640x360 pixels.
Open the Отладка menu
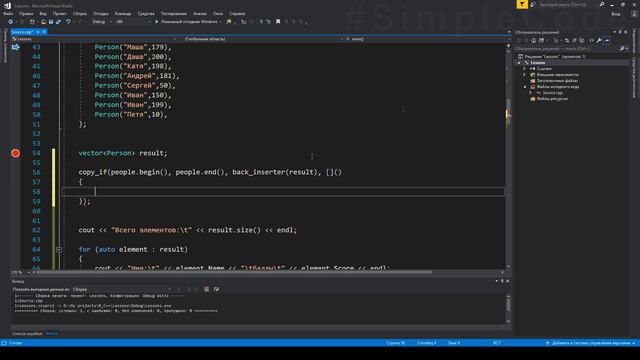tap(100, 13)
